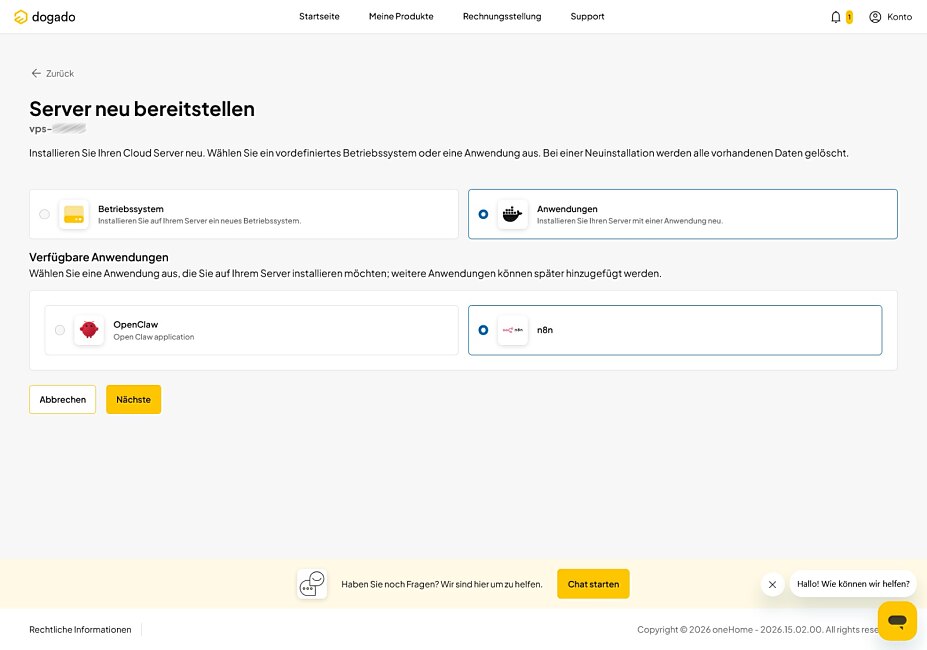927x650 pixels.
Task: Click the Open Claw application description
Action: (x=154, y=337)
